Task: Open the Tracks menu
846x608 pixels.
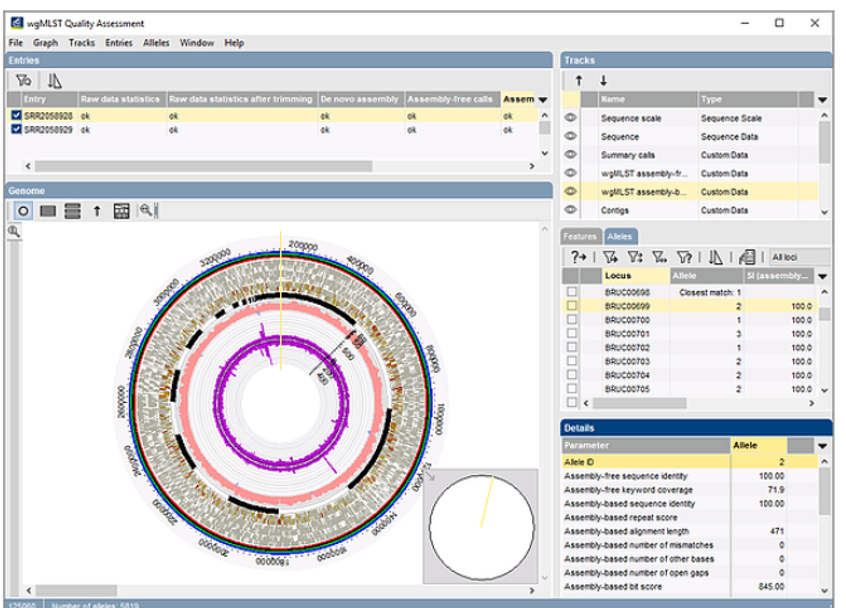Action: [x=81, y=43]
